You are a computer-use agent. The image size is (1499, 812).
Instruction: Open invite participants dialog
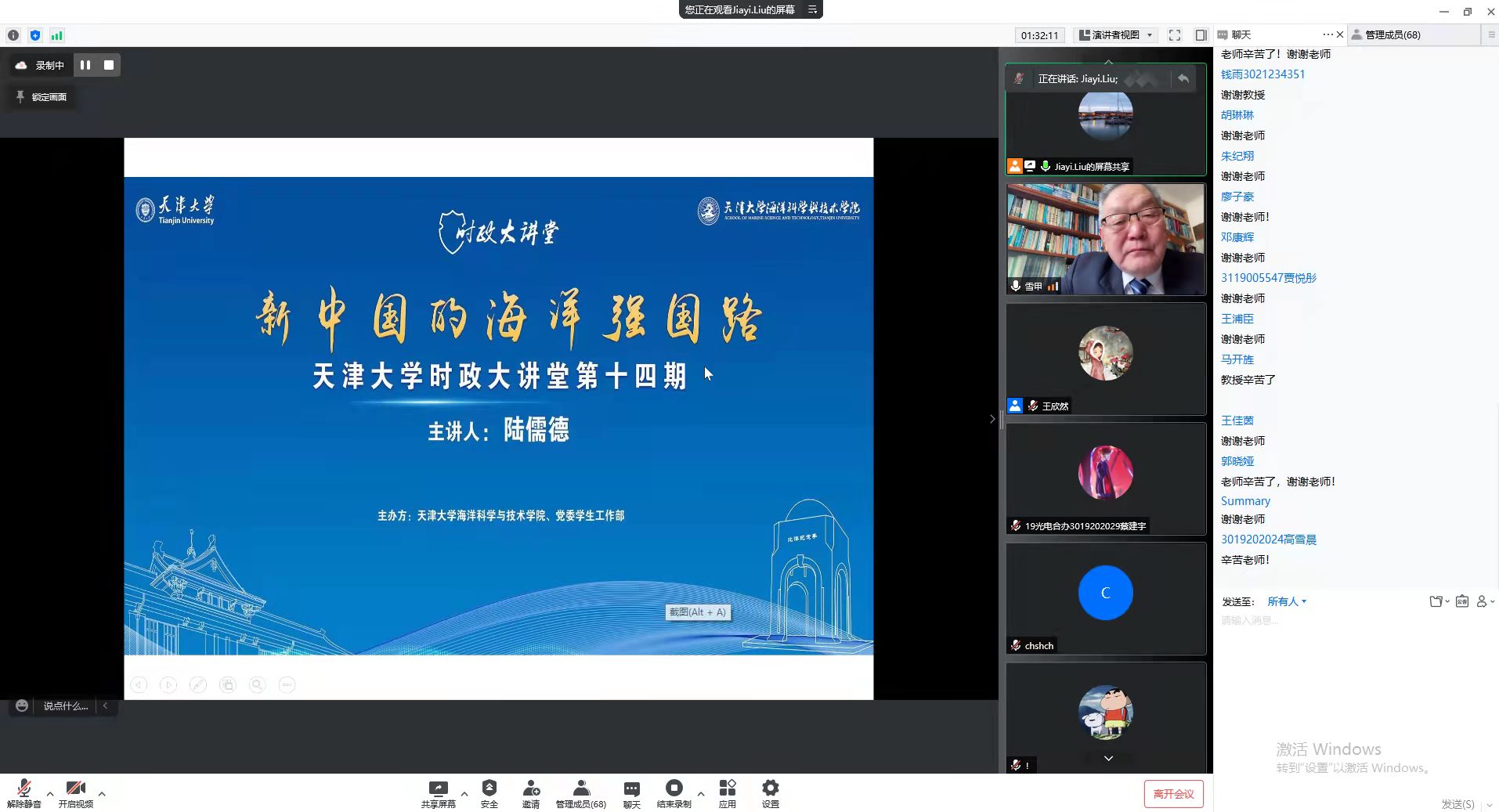(x=531, y=793)
